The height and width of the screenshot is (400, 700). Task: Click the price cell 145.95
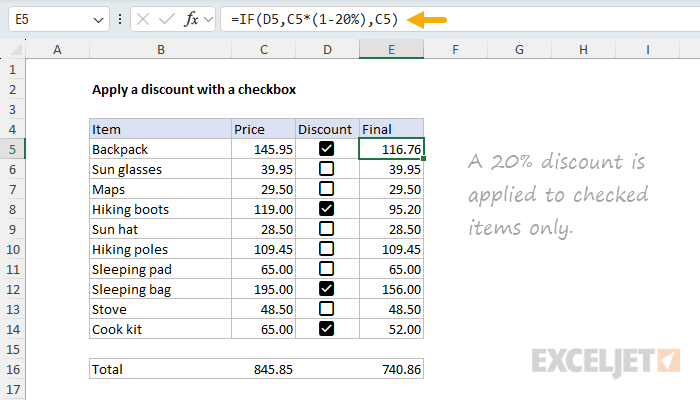point(263,149)
